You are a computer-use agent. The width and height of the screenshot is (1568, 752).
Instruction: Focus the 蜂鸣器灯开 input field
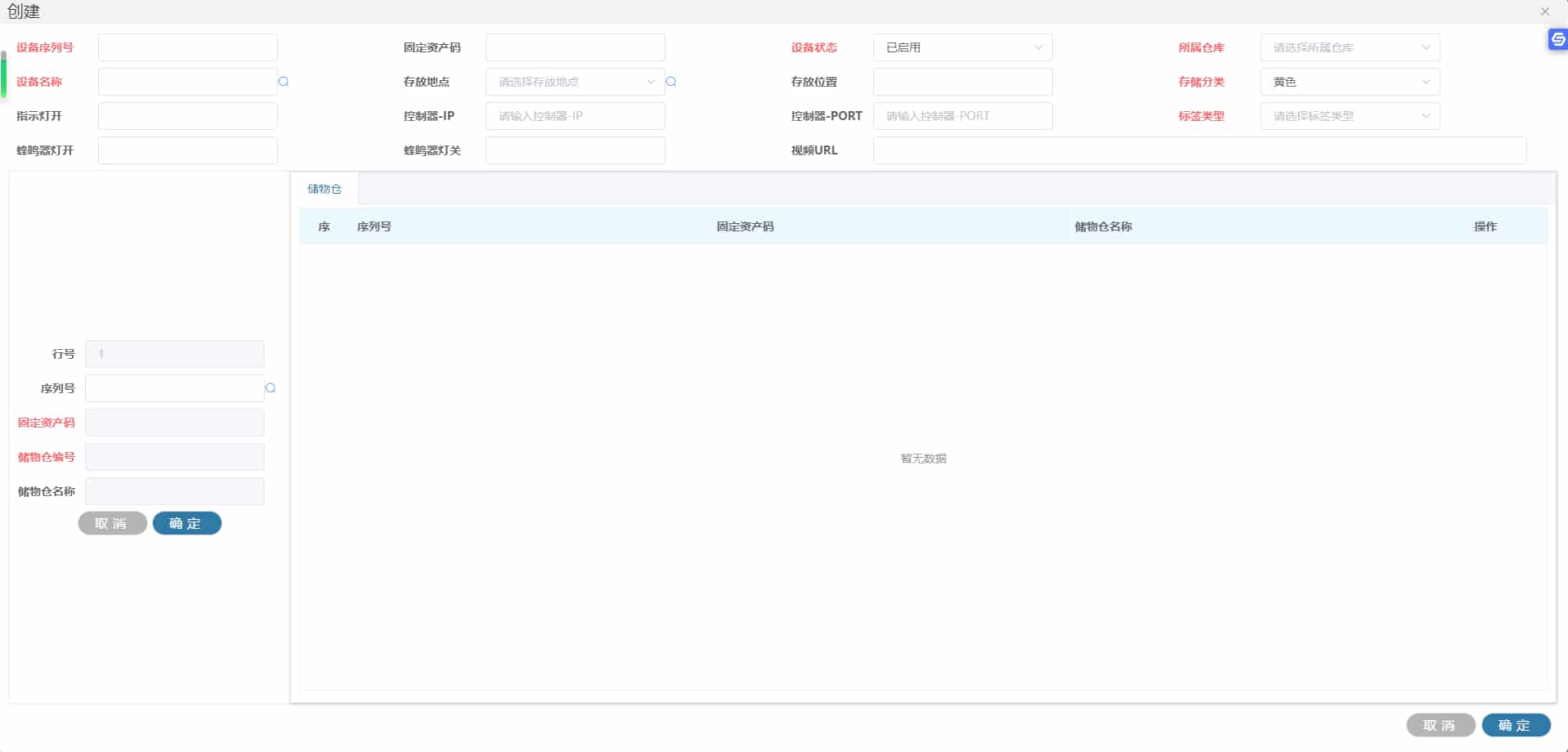[187, 150]
